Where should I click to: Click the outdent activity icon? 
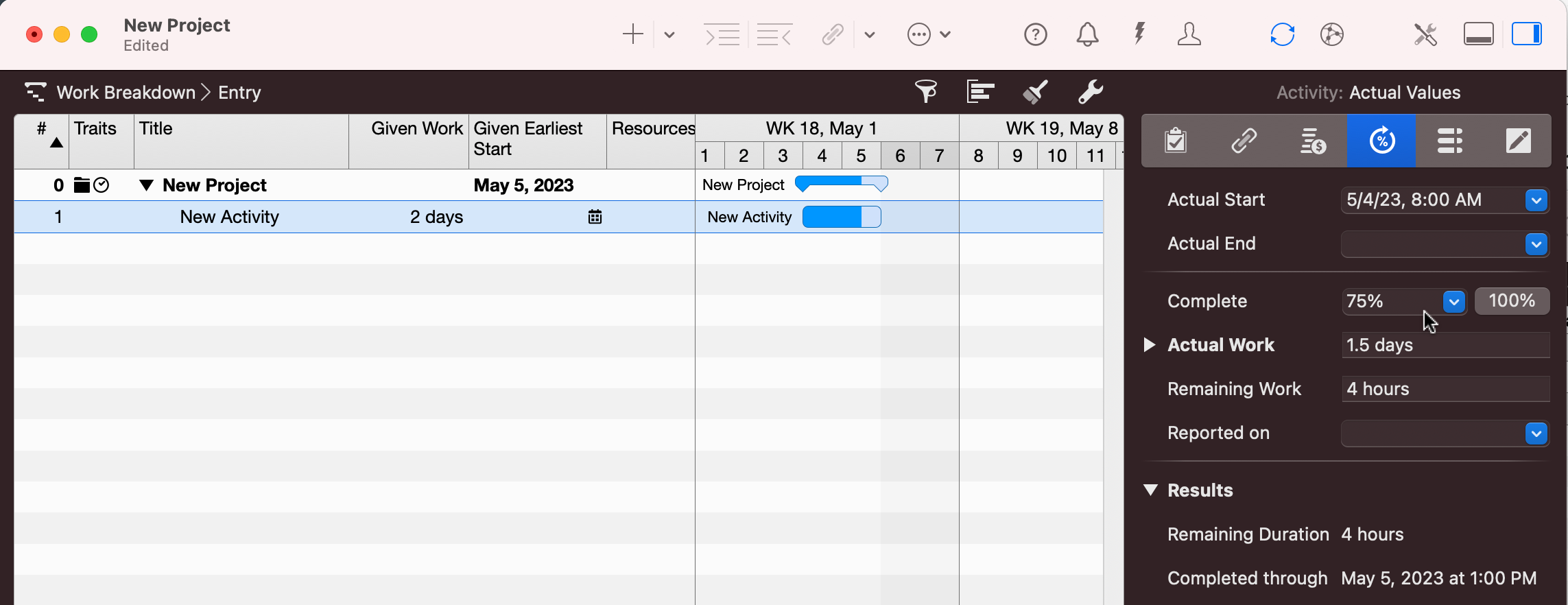tap(774, 34)
